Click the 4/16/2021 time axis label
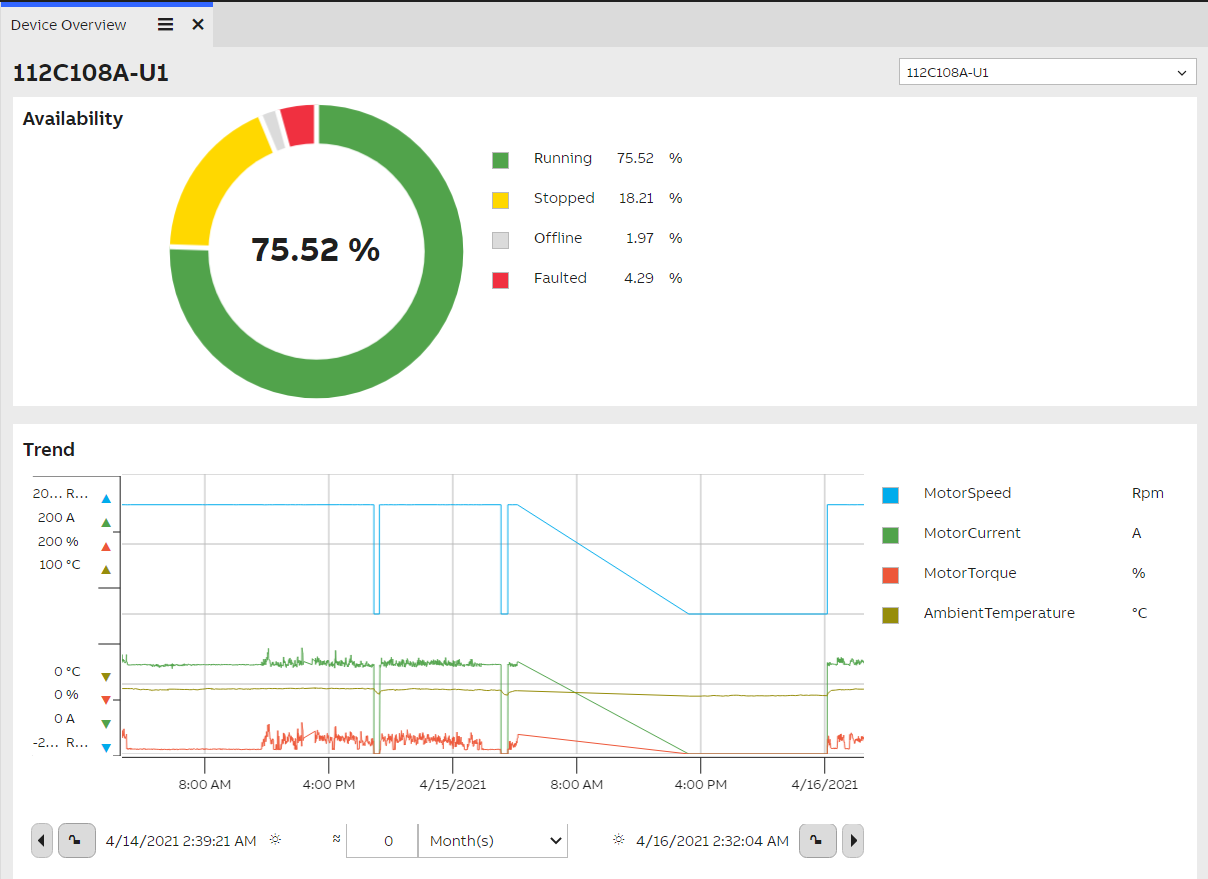The image size is (1208, 879). [826, 785]
